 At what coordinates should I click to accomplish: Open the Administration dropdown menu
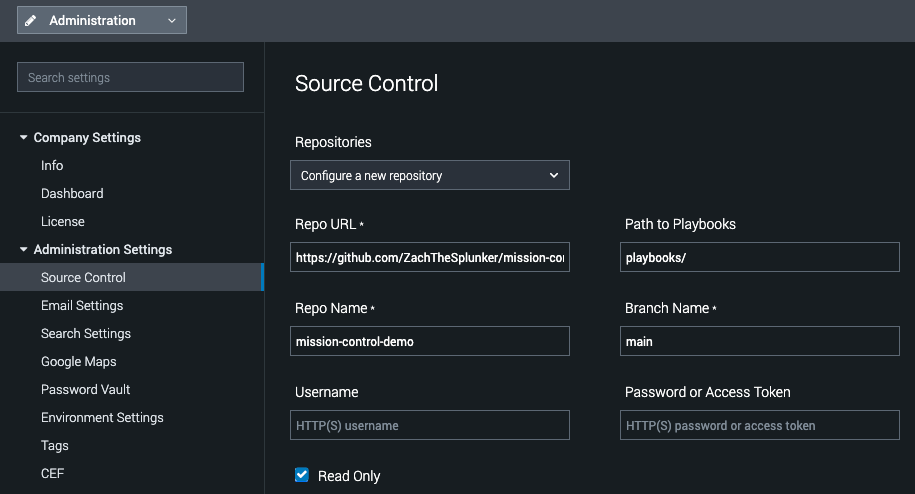tap(102, 20)
